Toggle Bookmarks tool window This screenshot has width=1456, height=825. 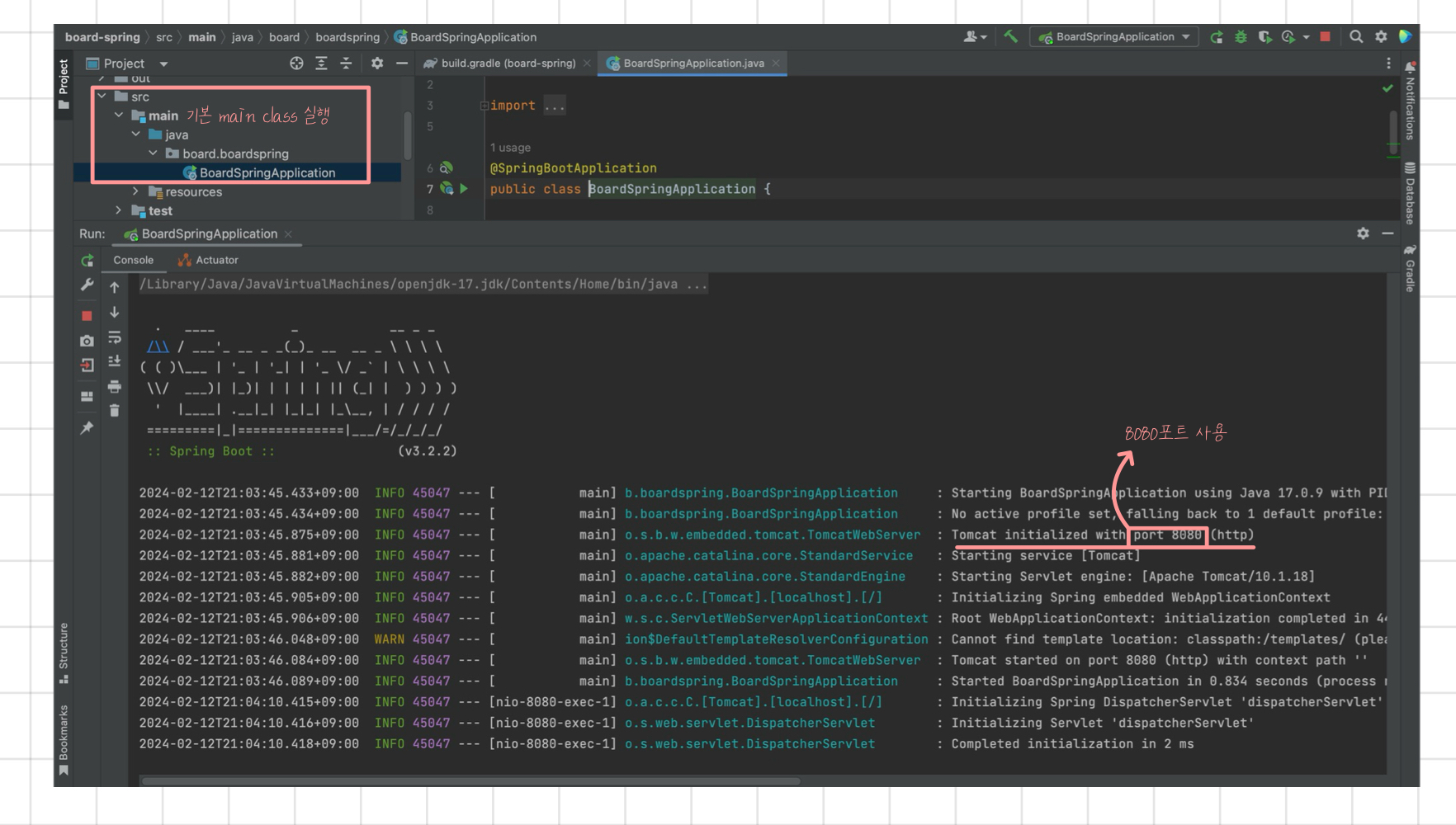64,740
